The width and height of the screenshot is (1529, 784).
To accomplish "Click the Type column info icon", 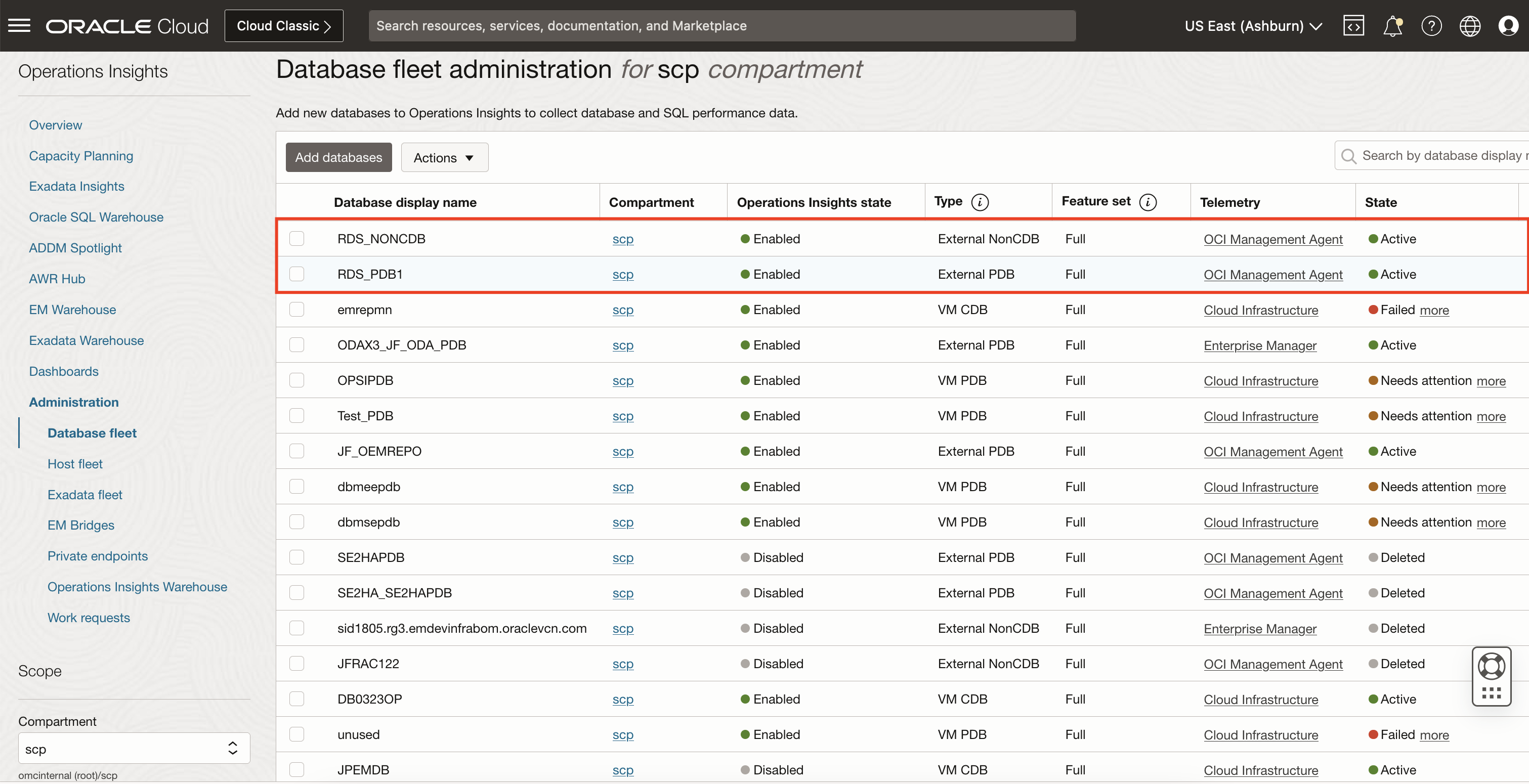I will (x=980, y=202).
